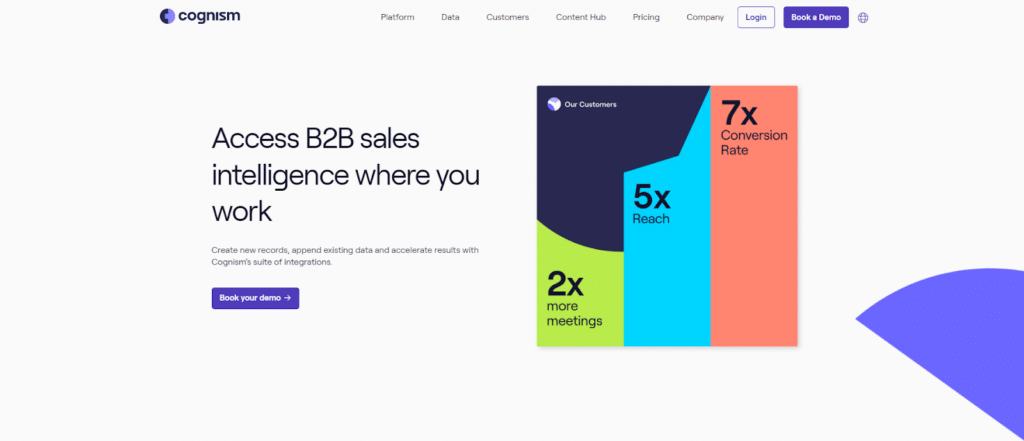Navigate to the Pricing page
1024x441 pixels.
(x=646, y=18)
